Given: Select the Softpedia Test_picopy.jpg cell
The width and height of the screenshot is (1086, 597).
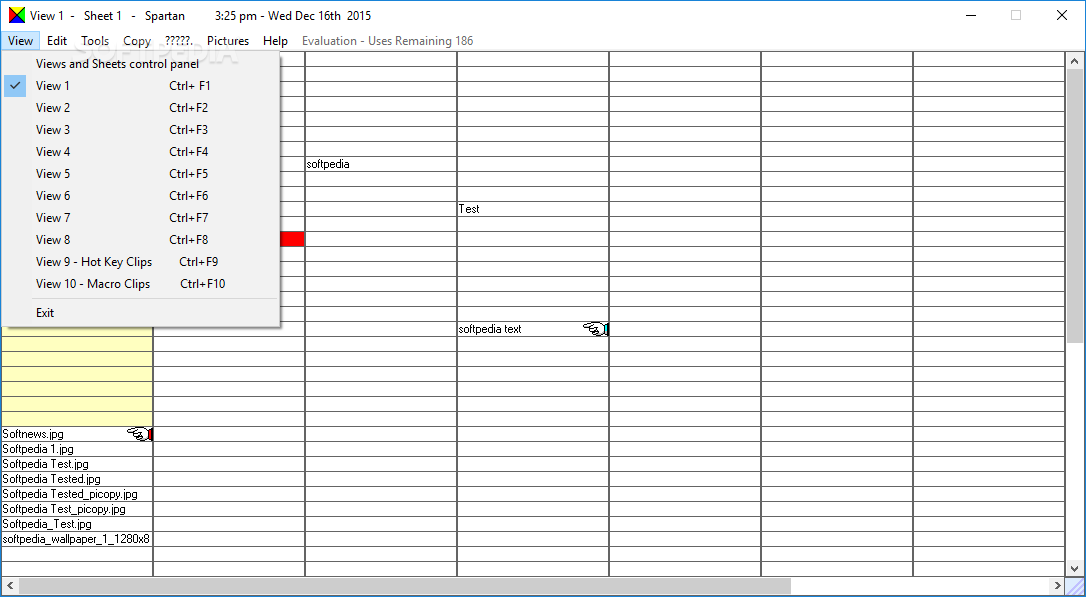Looking at the screenshot, I should coord(77,509).
